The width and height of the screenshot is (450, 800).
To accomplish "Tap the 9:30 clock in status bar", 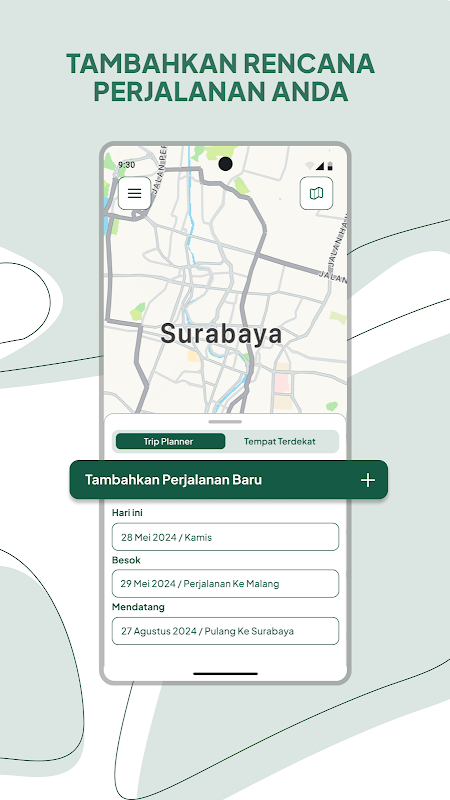I will click(x=127, y=165).
